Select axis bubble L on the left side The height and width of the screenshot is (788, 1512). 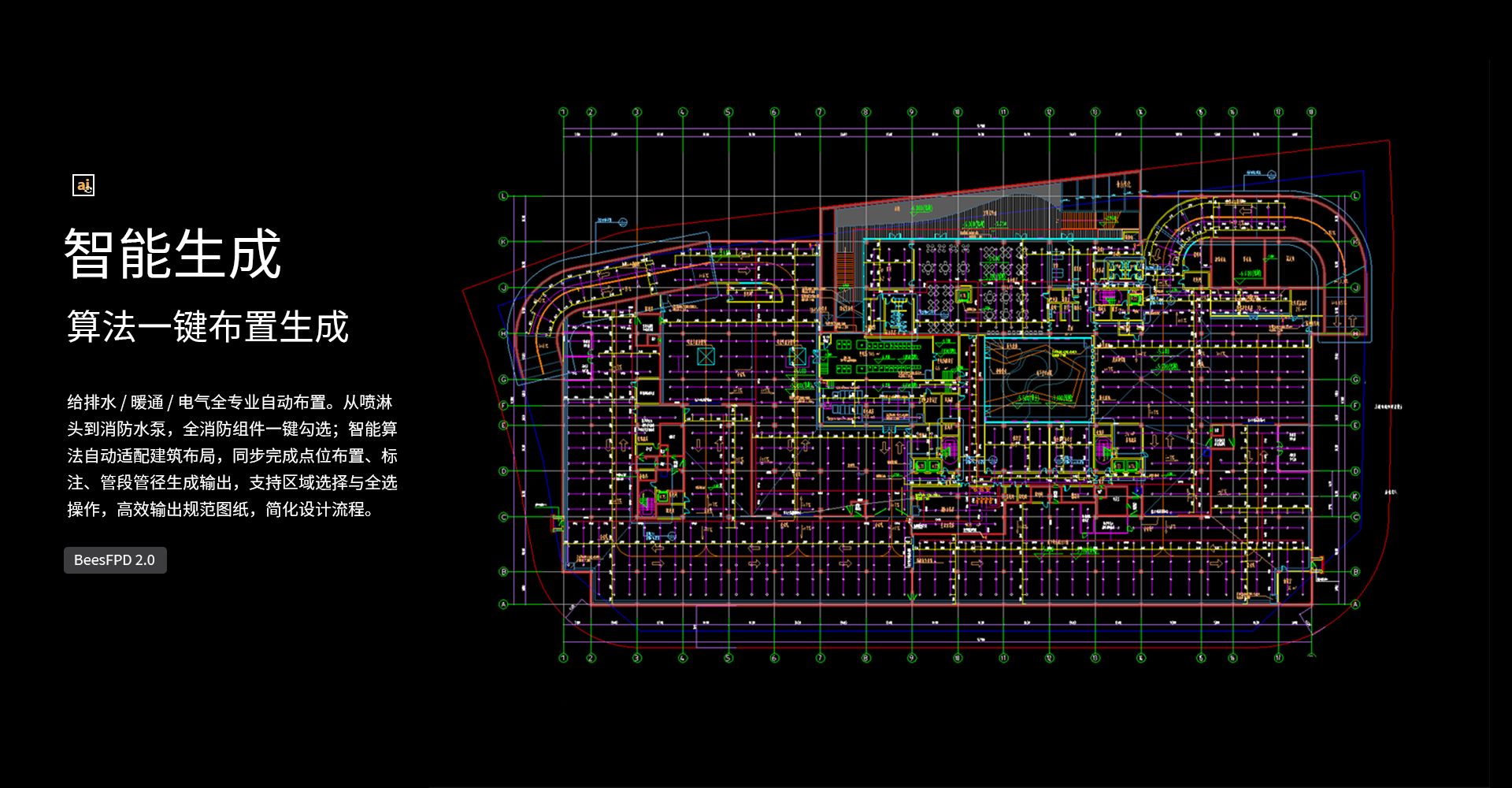[x=504, y=196]
